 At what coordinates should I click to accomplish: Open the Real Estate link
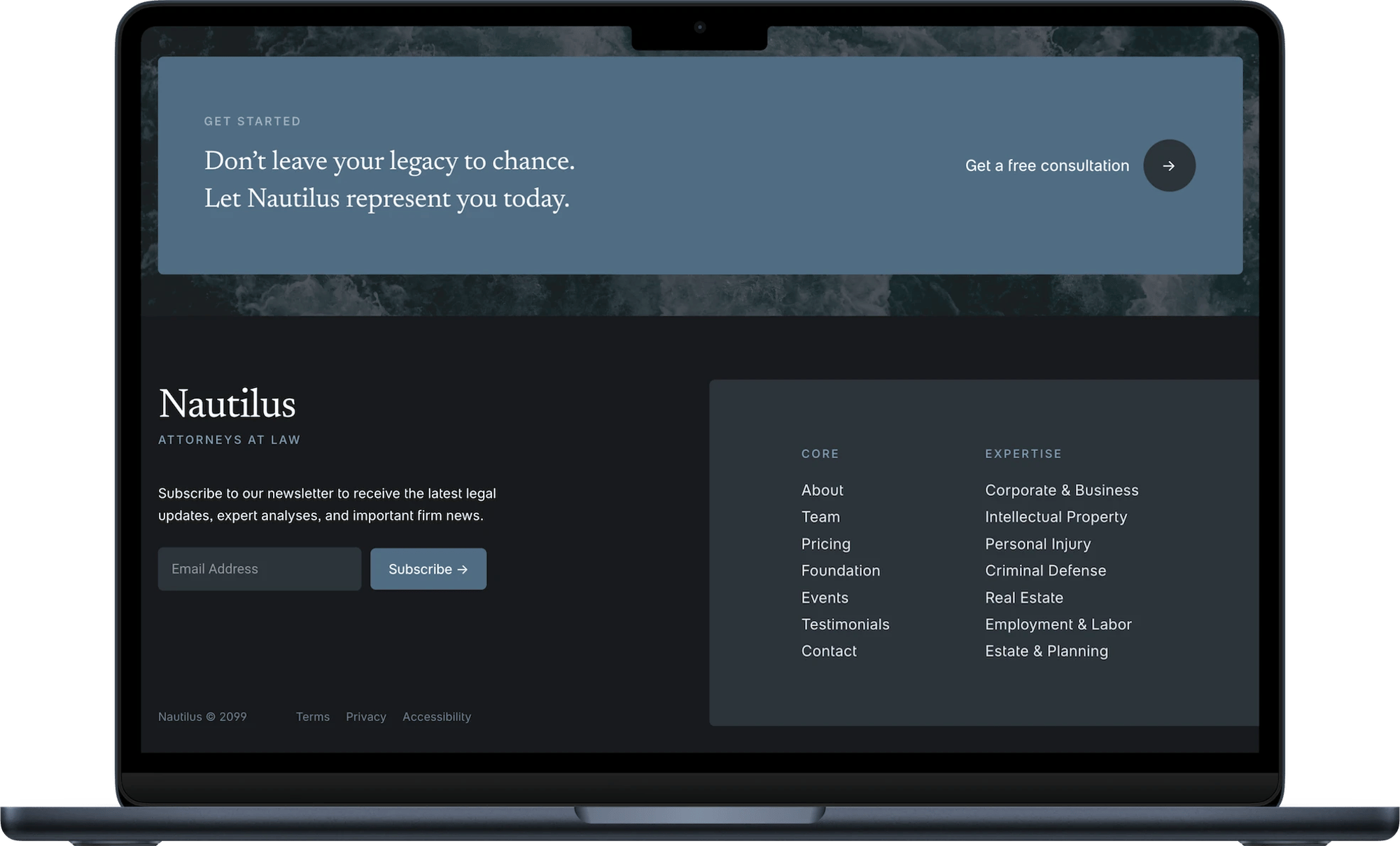1024,597
